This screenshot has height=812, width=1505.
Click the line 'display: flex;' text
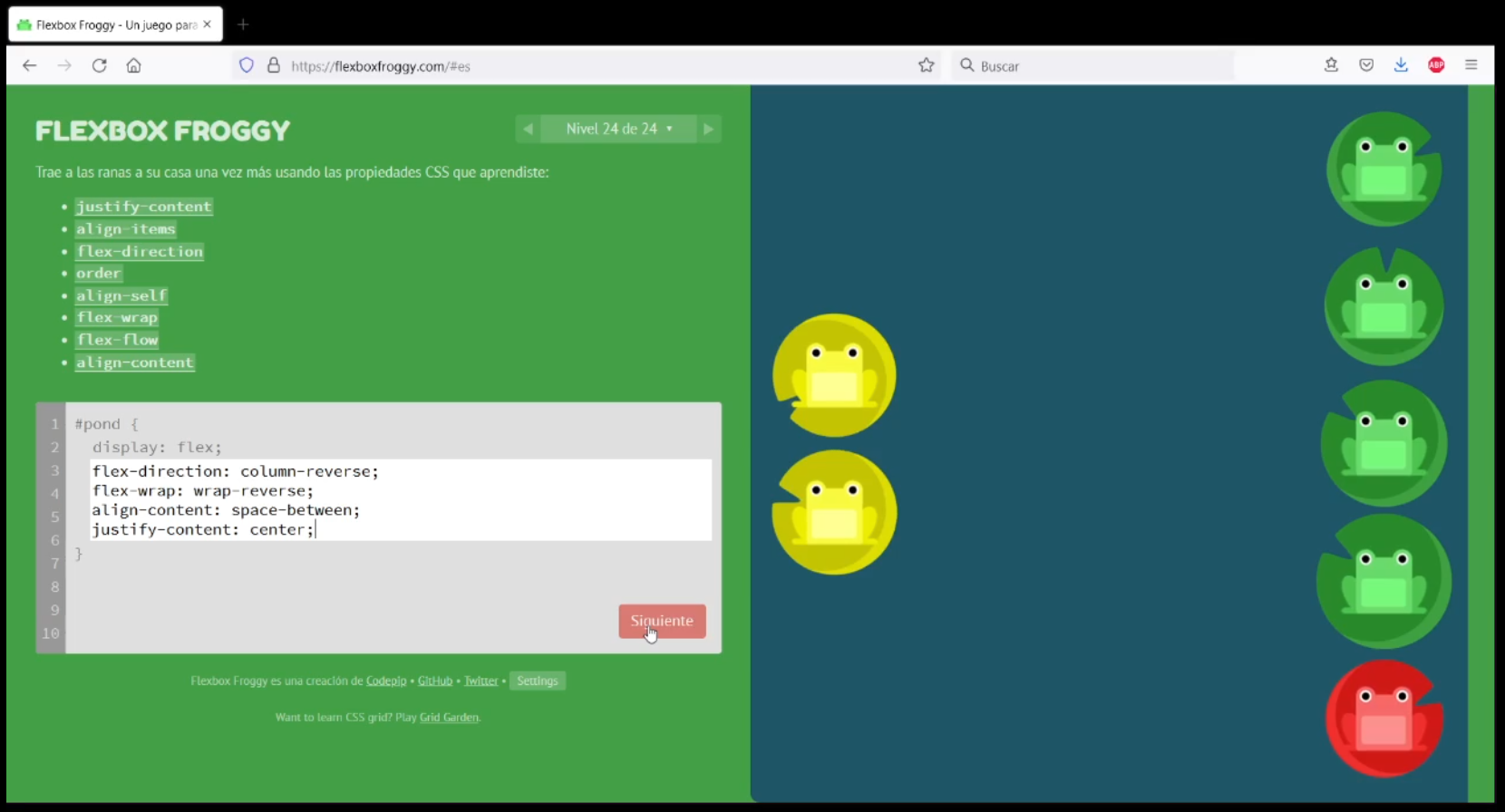point(157,447)
